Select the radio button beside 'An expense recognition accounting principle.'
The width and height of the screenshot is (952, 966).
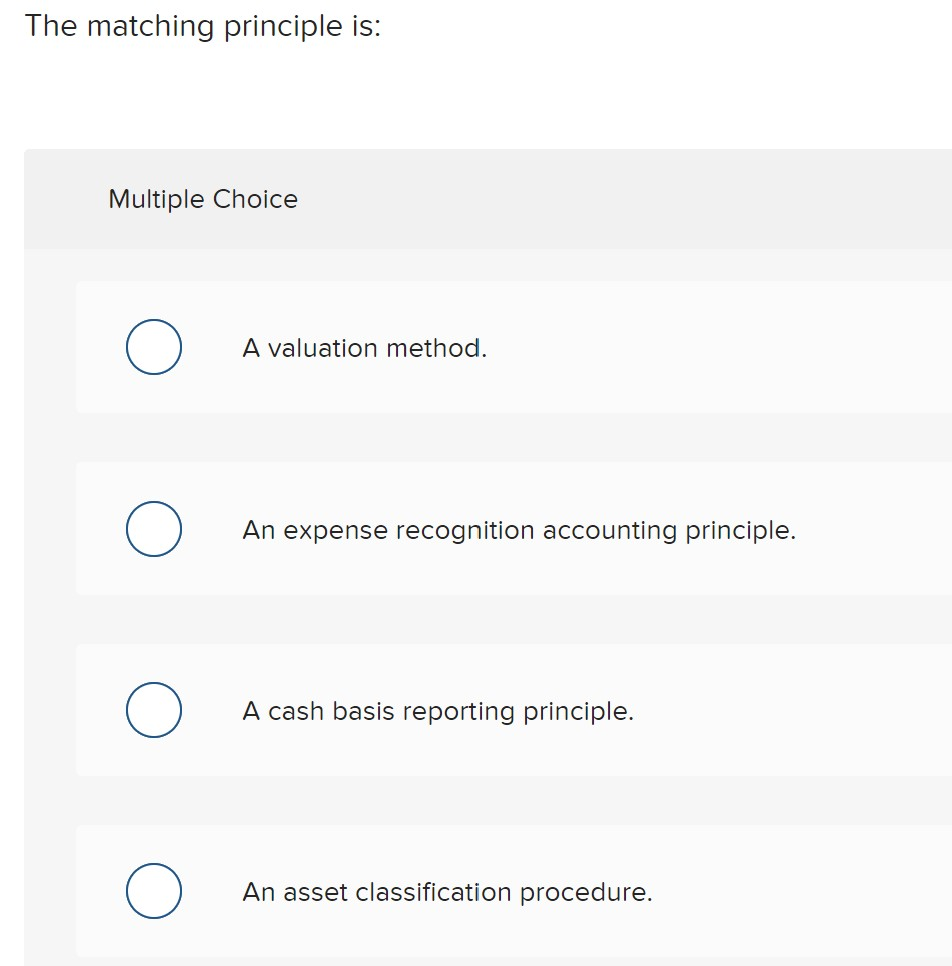click(x=153, y=529)
